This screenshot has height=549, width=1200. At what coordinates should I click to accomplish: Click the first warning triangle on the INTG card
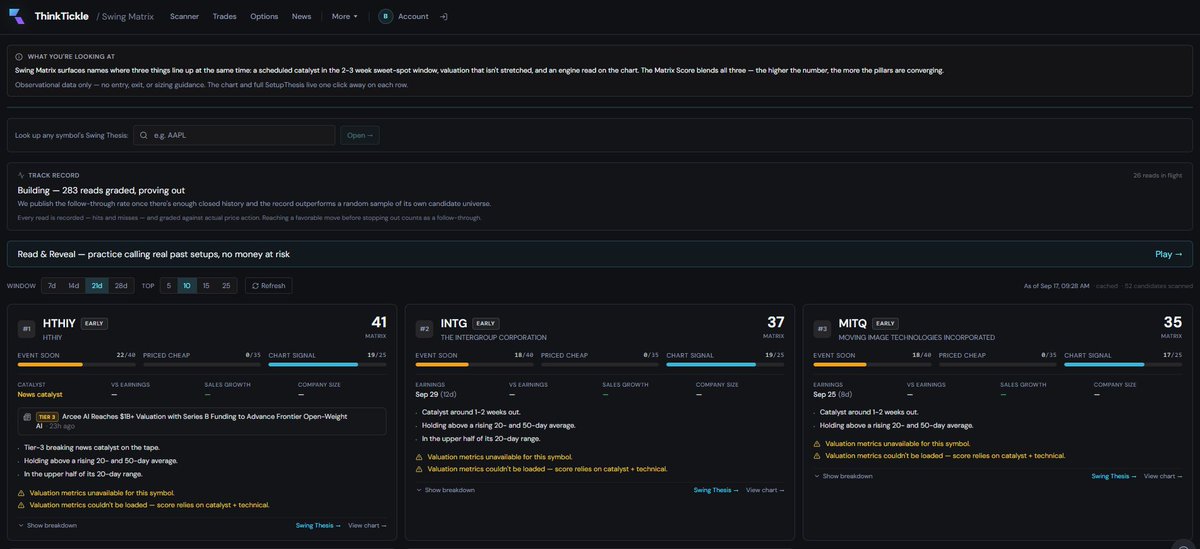tap(418, 457)
